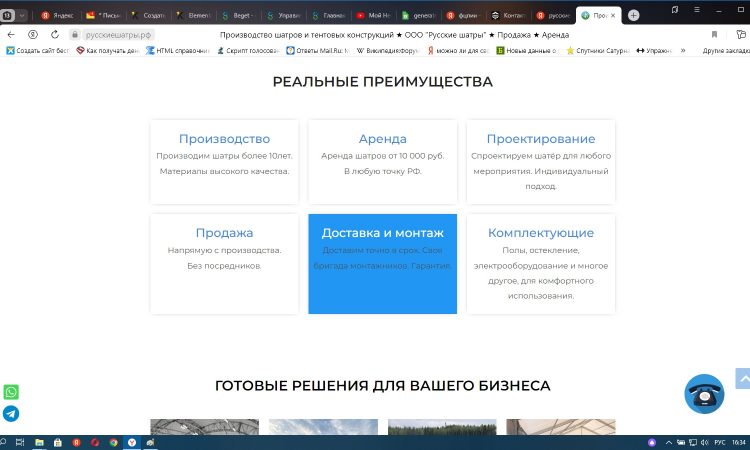Close the active Производство tab

coord(613,15)
